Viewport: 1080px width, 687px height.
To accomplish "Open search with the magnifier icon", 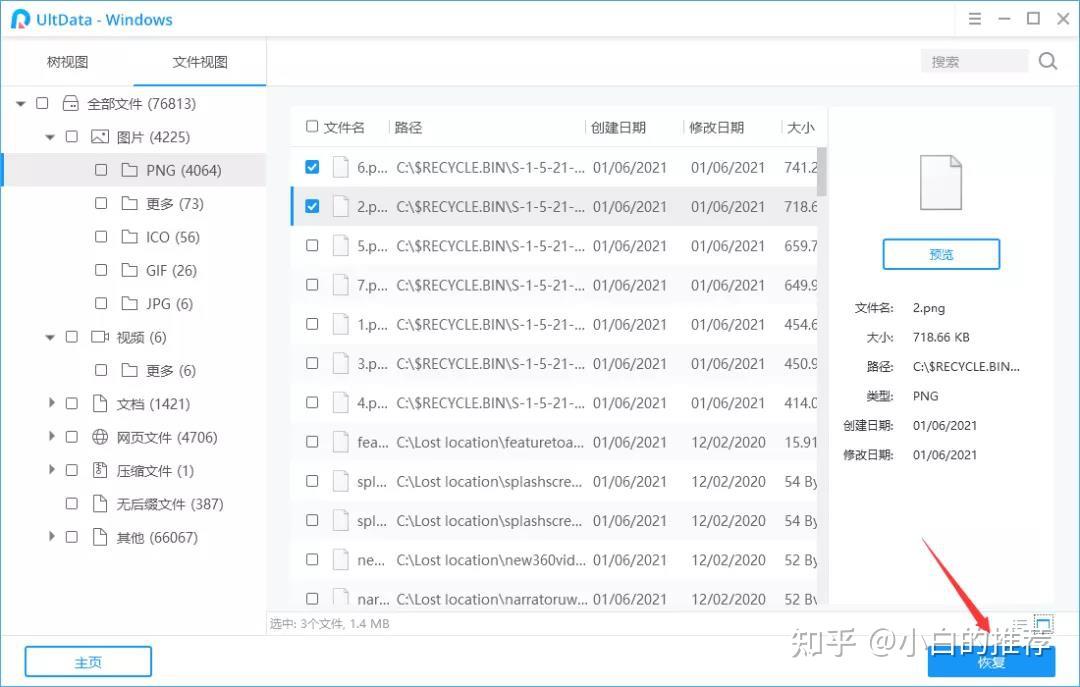I will coord(1047,61).
